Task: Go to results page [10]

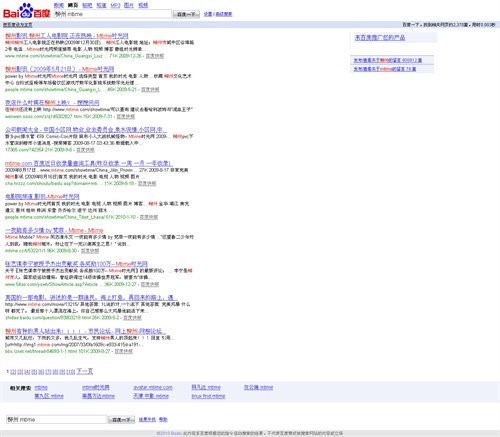Action: (71, 372)
